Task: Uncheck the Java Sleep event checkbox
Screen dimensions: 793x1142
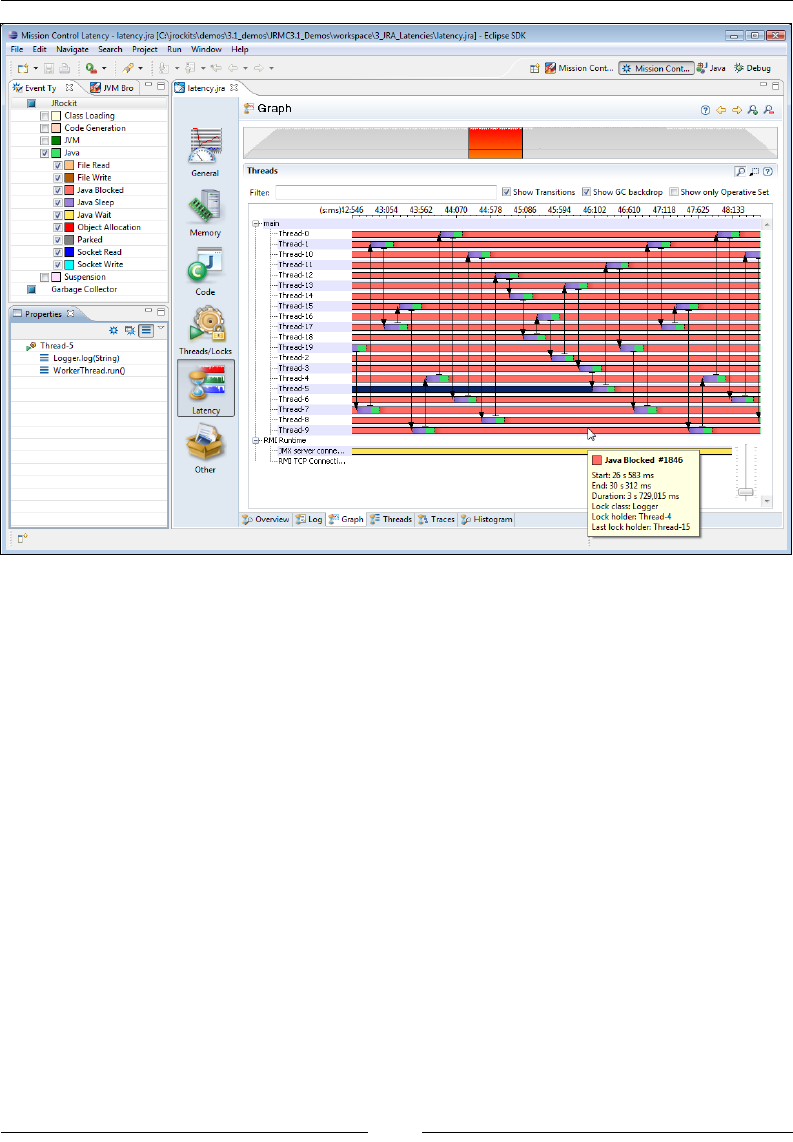Action: click(x=58, y=202)
